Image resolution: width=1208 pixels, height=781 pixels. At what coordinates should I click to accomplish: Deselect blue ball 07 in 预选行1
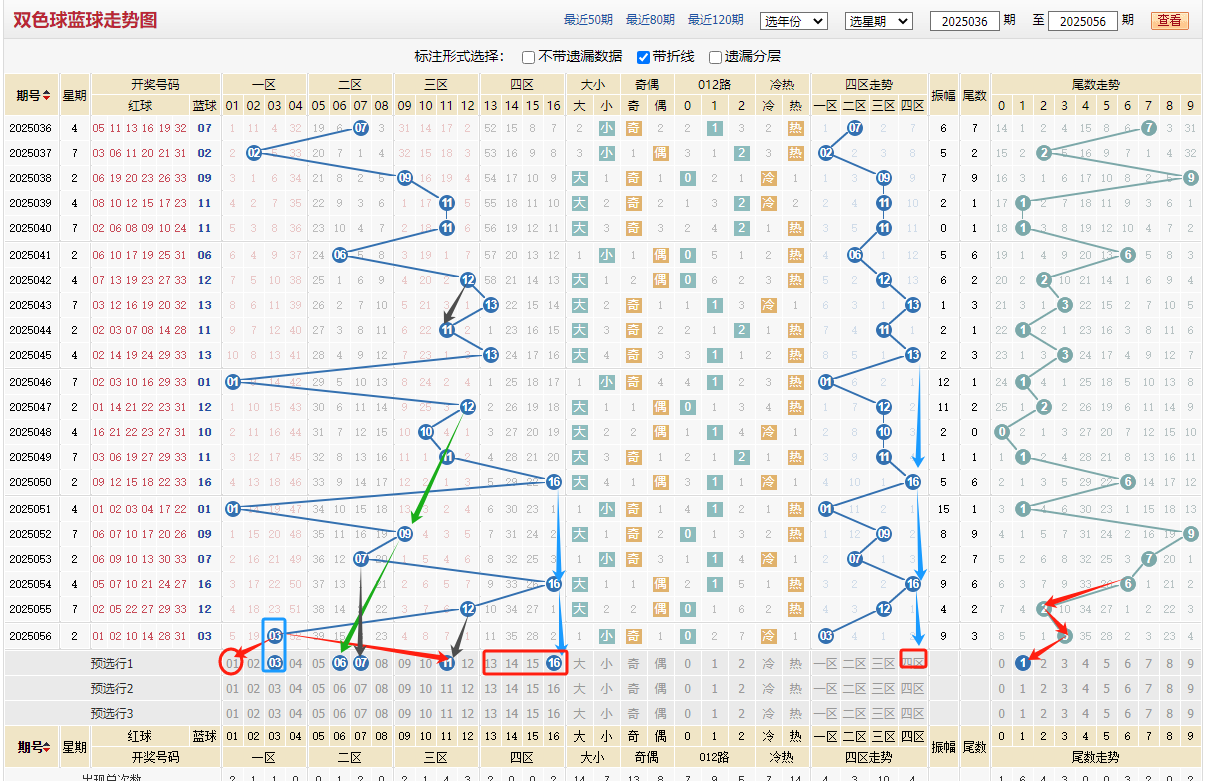click(x=361, y=663)
